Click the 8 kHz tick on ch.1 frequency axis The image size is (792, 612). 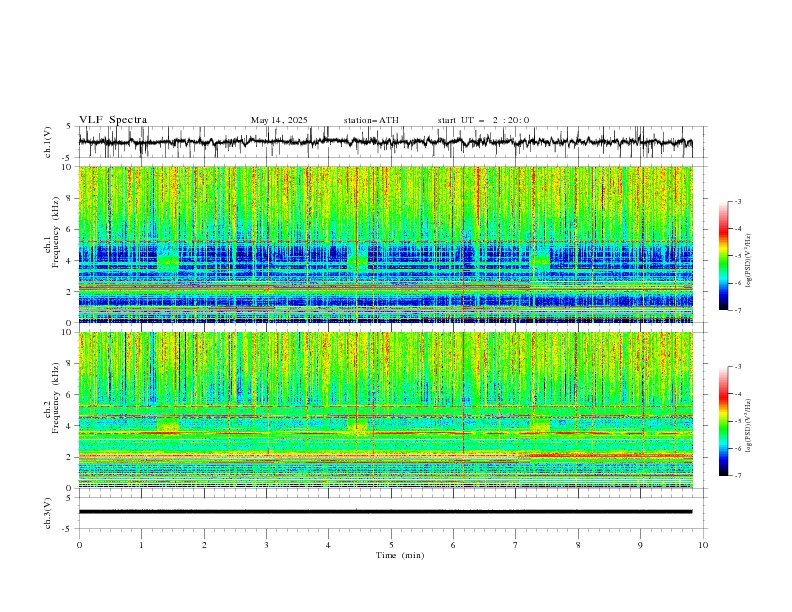click(70, 198)
